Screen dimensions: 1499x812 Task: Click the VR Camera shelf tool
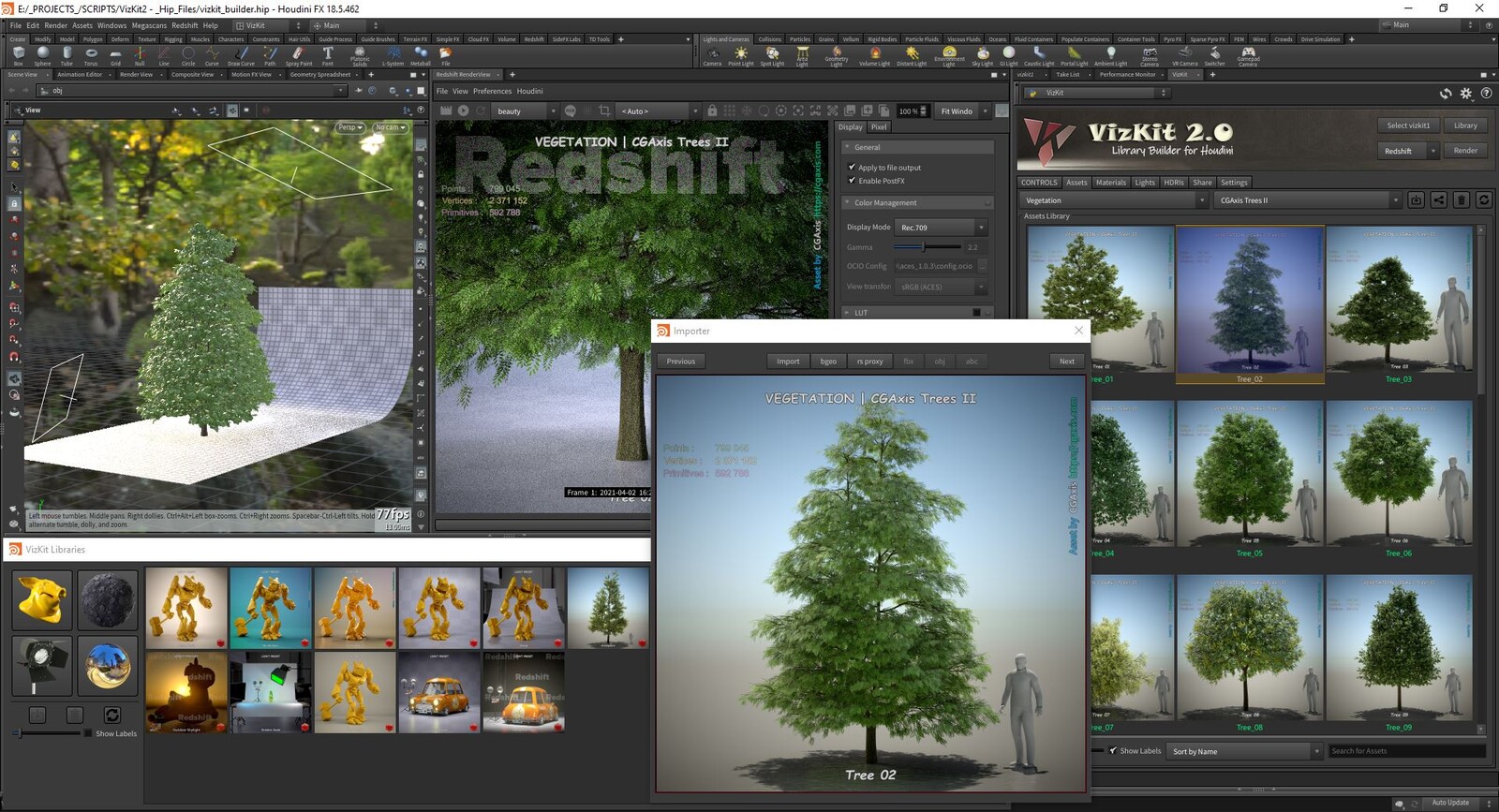click(x=1184, y=56)
